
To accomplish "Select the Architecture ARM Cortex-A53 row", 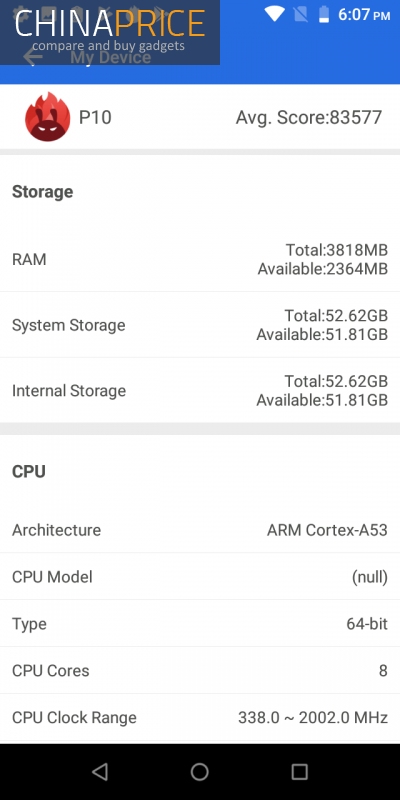I will tap(200, 530).
